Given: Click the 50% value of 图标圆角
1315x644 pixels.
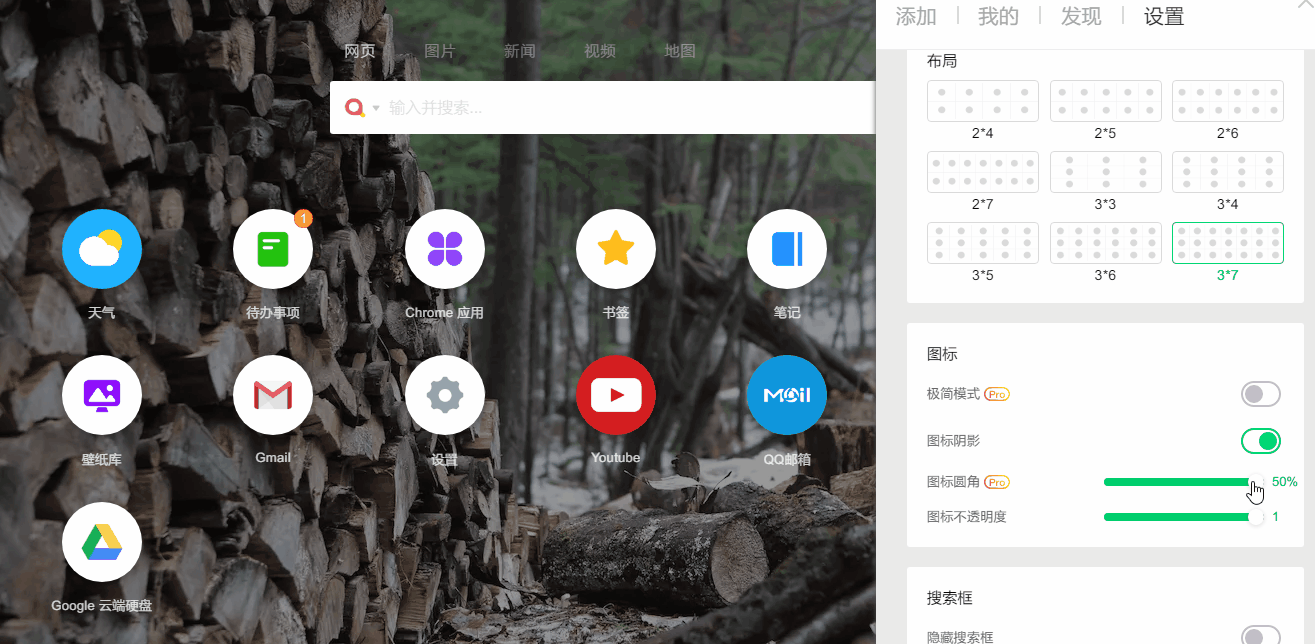Looking at the screenshot, I should (1285, 482).
